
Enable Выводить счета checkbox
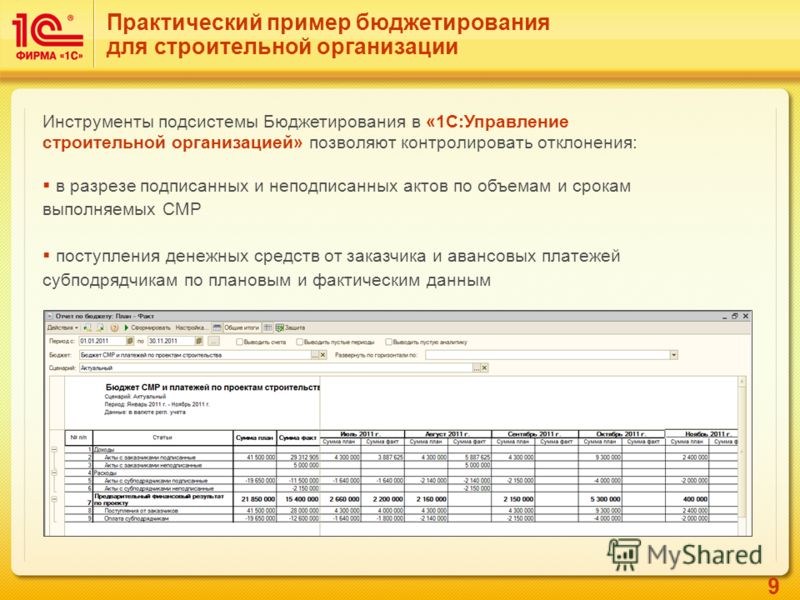coord(239,342)
